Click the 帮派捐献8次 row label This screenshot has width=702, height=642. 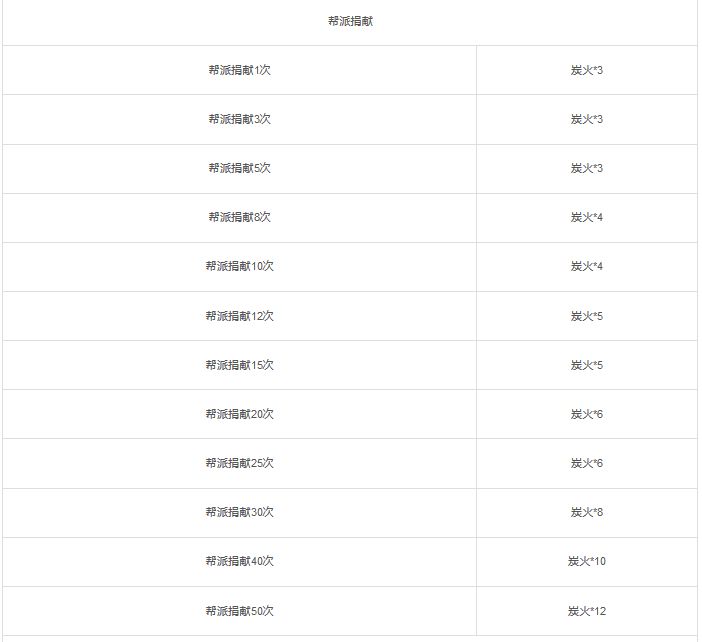coord(240,217)
